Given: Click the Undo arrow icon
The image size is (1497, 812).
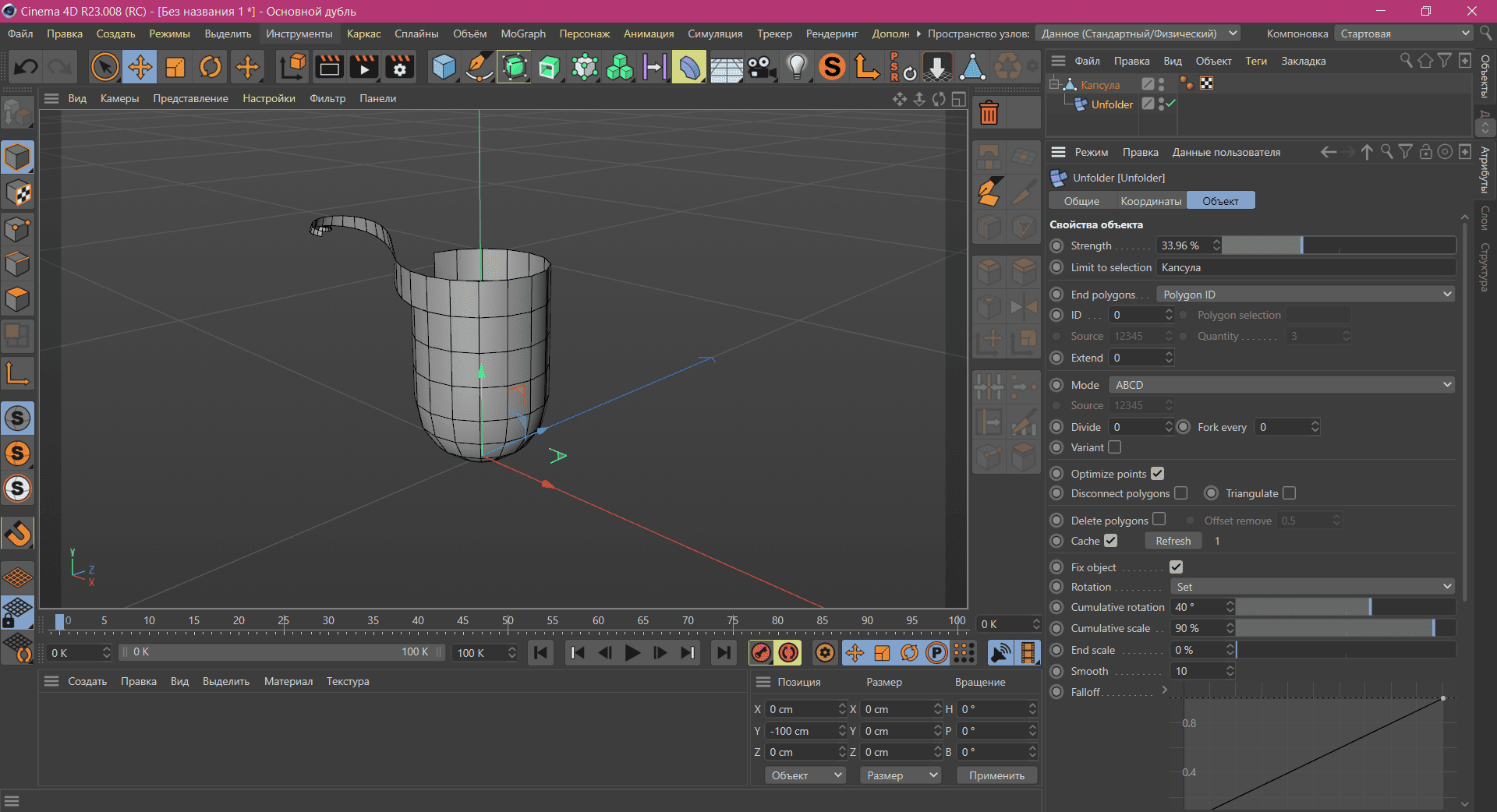Looking at the screenshot, I should 26,67.
